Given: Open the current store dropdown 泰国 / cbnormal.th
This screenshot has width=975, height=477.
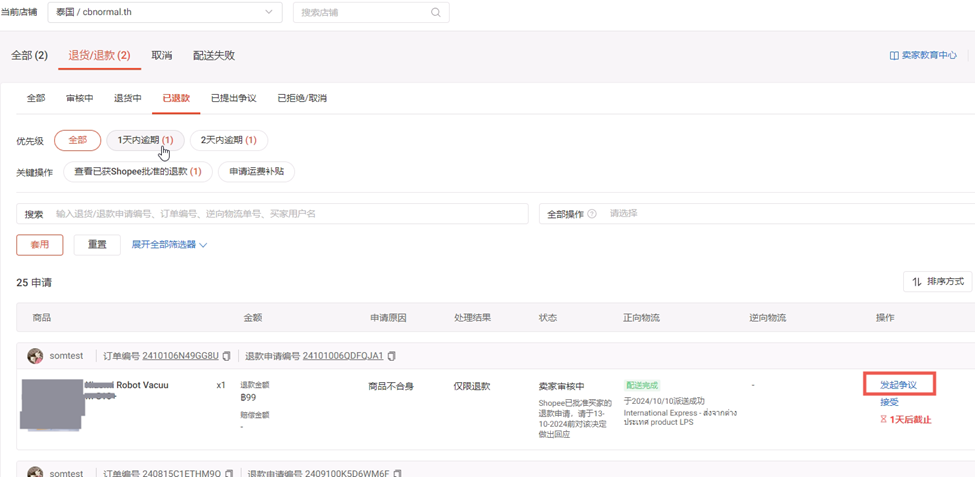Looking at the screenshot, I should pyautogui.click(x=165, y=12).
